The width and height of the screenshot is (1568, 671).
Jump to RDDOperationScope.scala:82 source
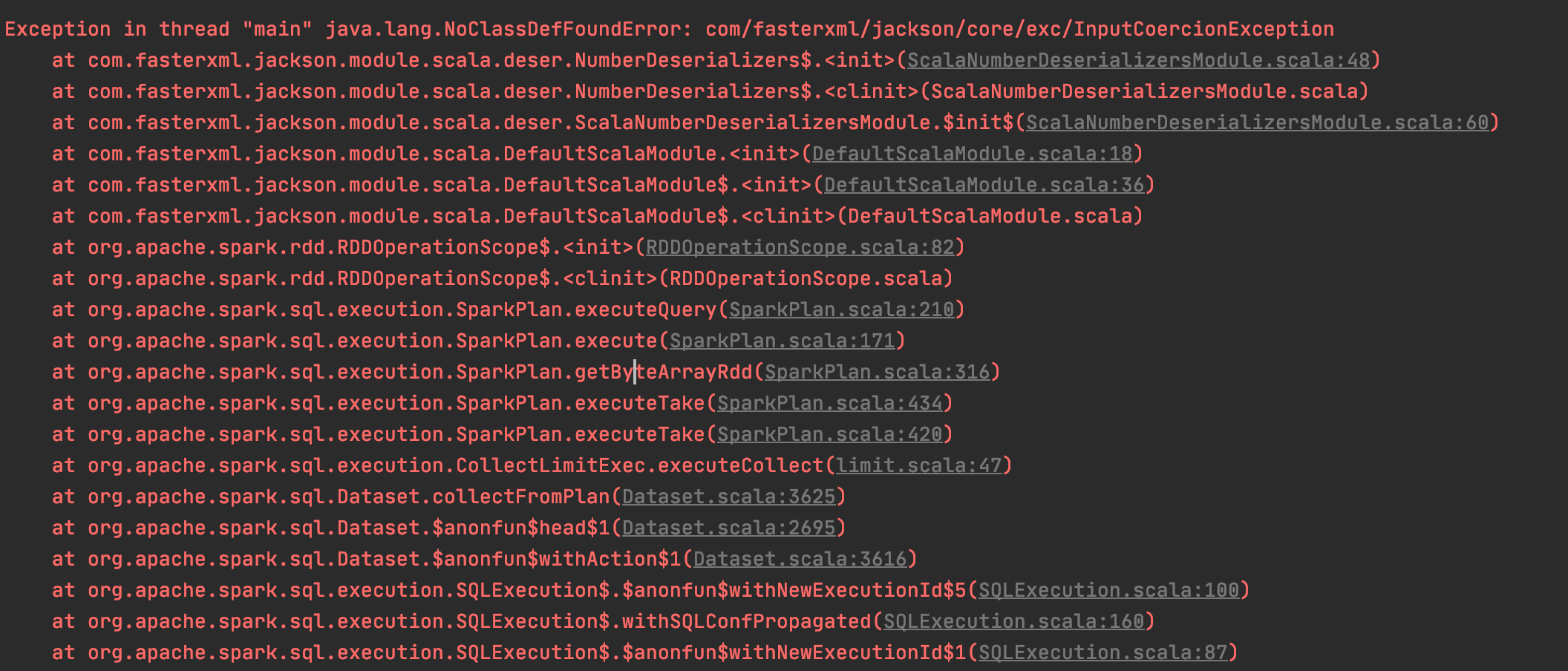click(800, 247)
